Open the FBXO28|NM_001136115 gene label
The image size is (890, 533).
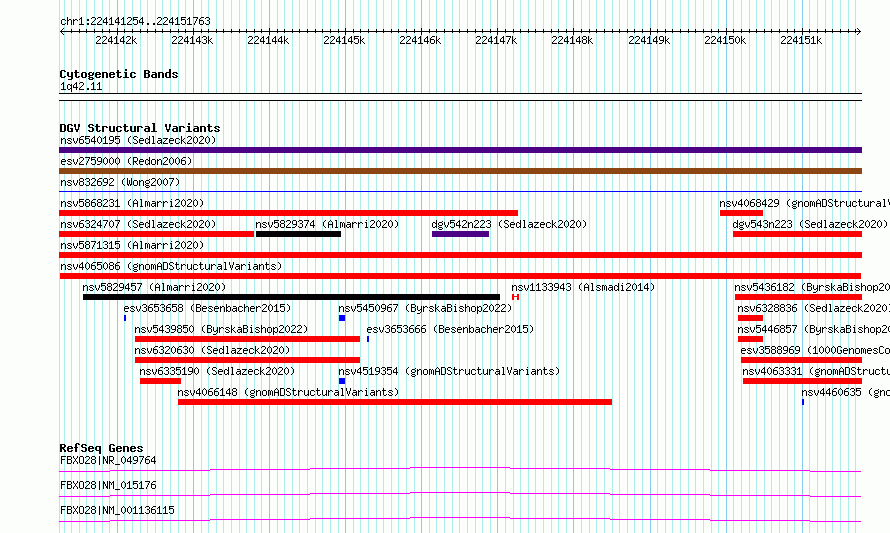117,510
